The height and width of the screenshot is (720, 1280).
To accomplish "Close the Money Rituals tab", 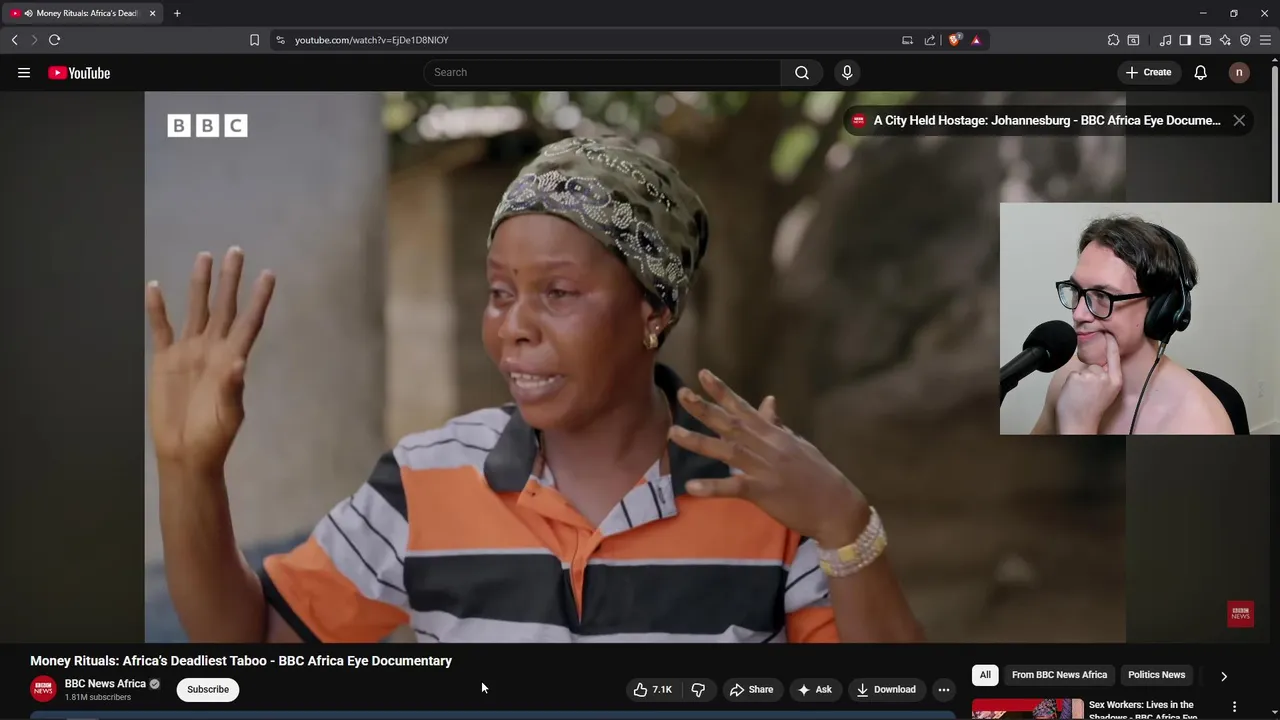I will coord(152,13).
